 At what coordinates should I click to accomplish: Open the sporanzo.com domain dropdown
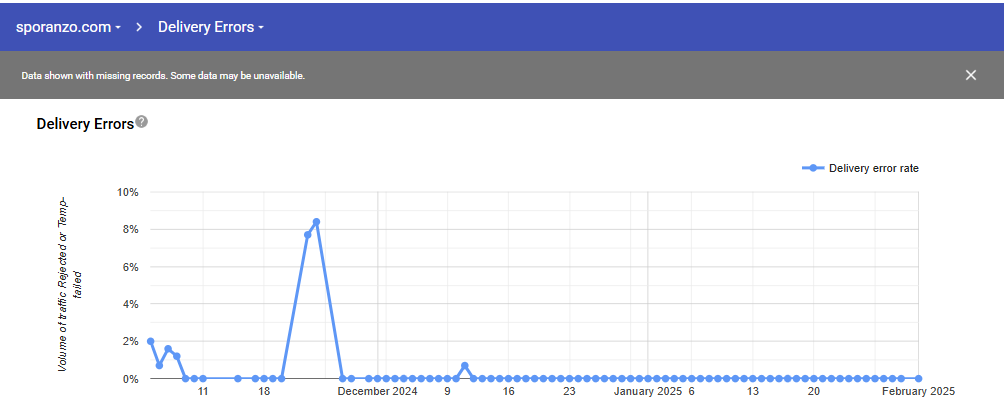68,27
